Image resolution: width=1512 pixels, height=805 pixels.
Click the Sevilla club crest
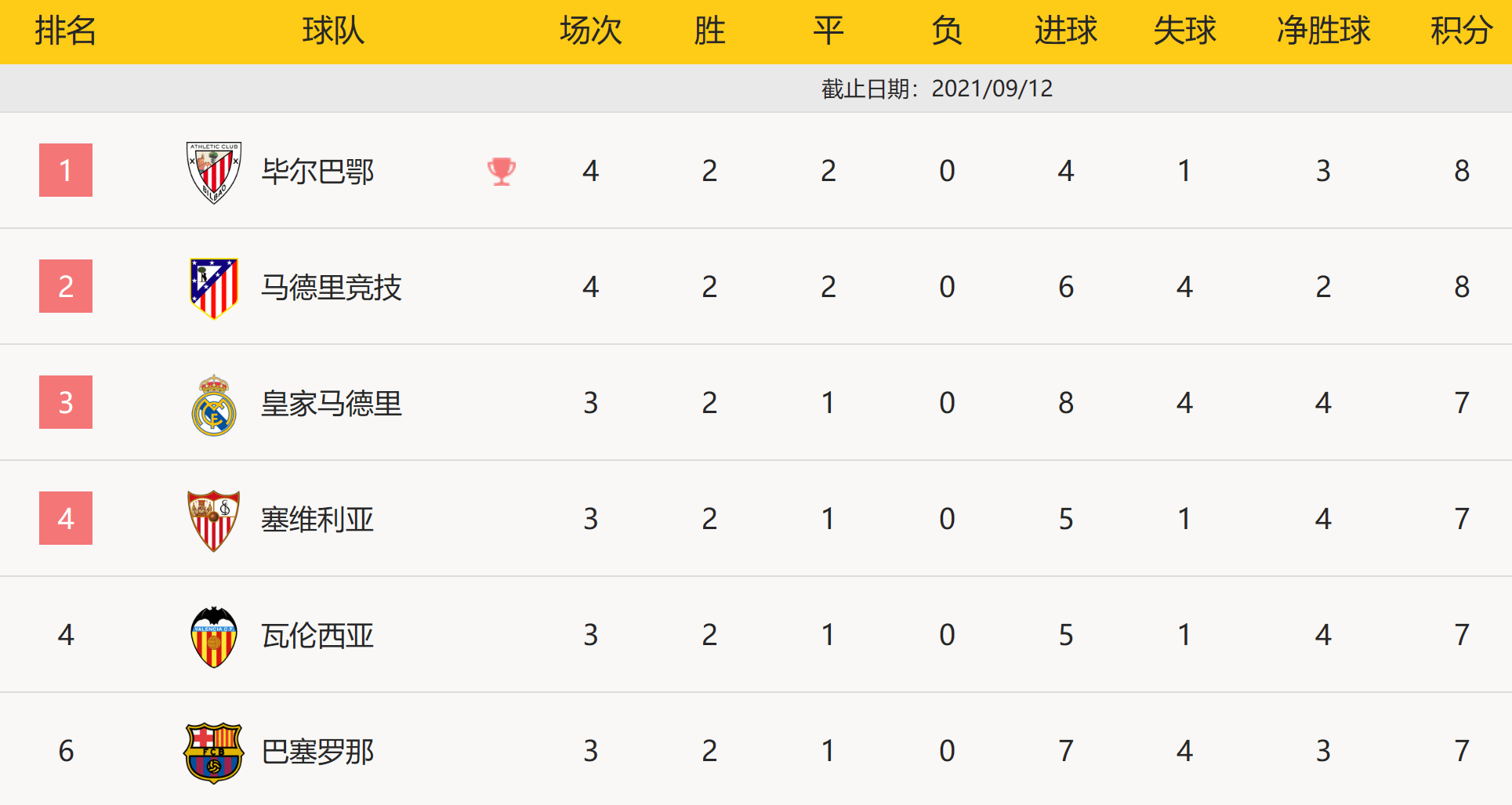[x=213, y=520]
